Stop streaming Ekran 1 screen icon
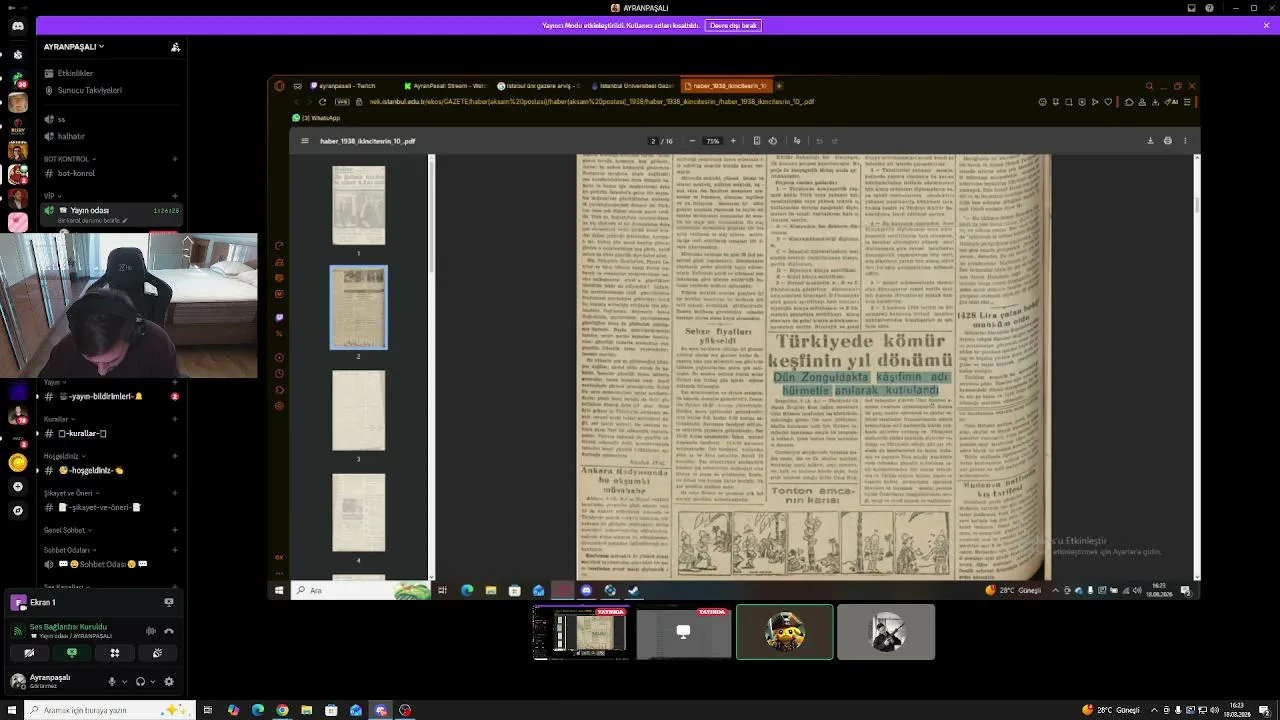Viewport: 1280px width, 720px height. [x=169, y=603]
